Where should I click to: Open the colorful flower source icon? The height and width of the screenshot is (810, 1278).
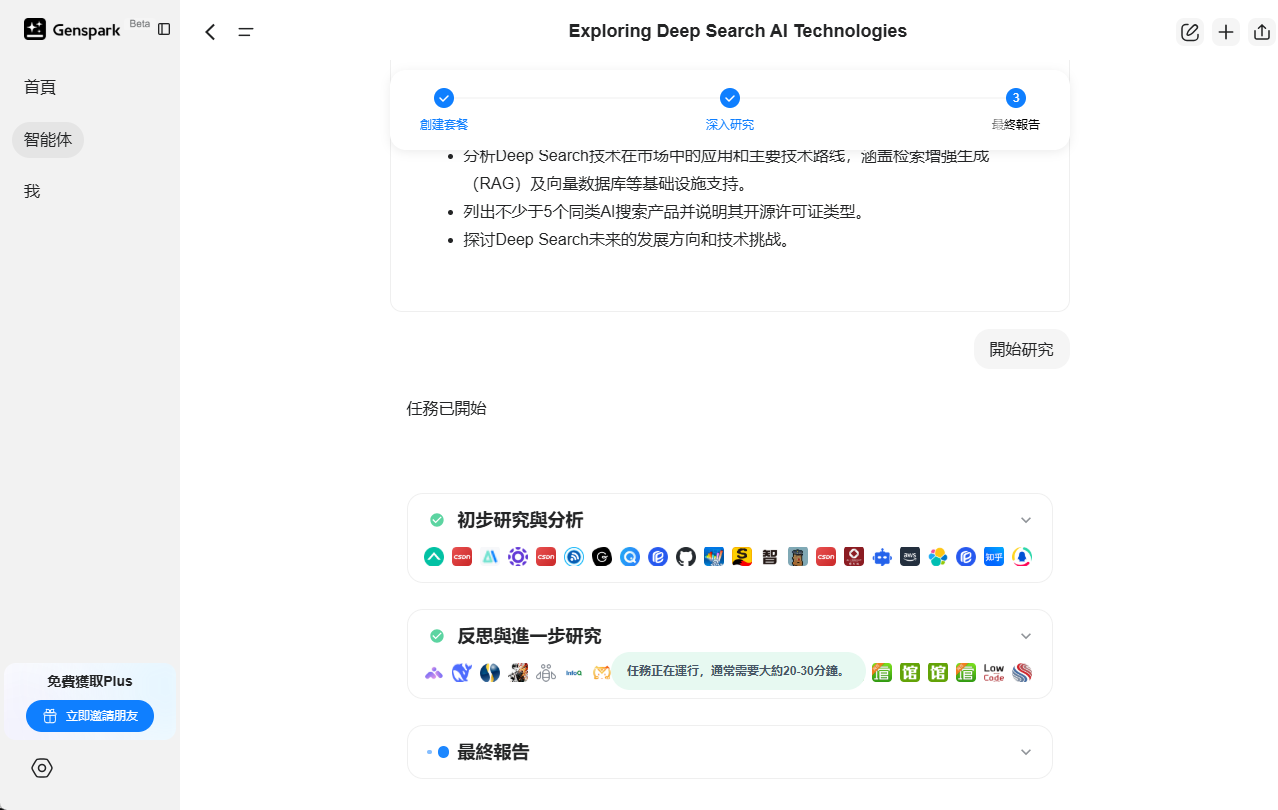938,557
